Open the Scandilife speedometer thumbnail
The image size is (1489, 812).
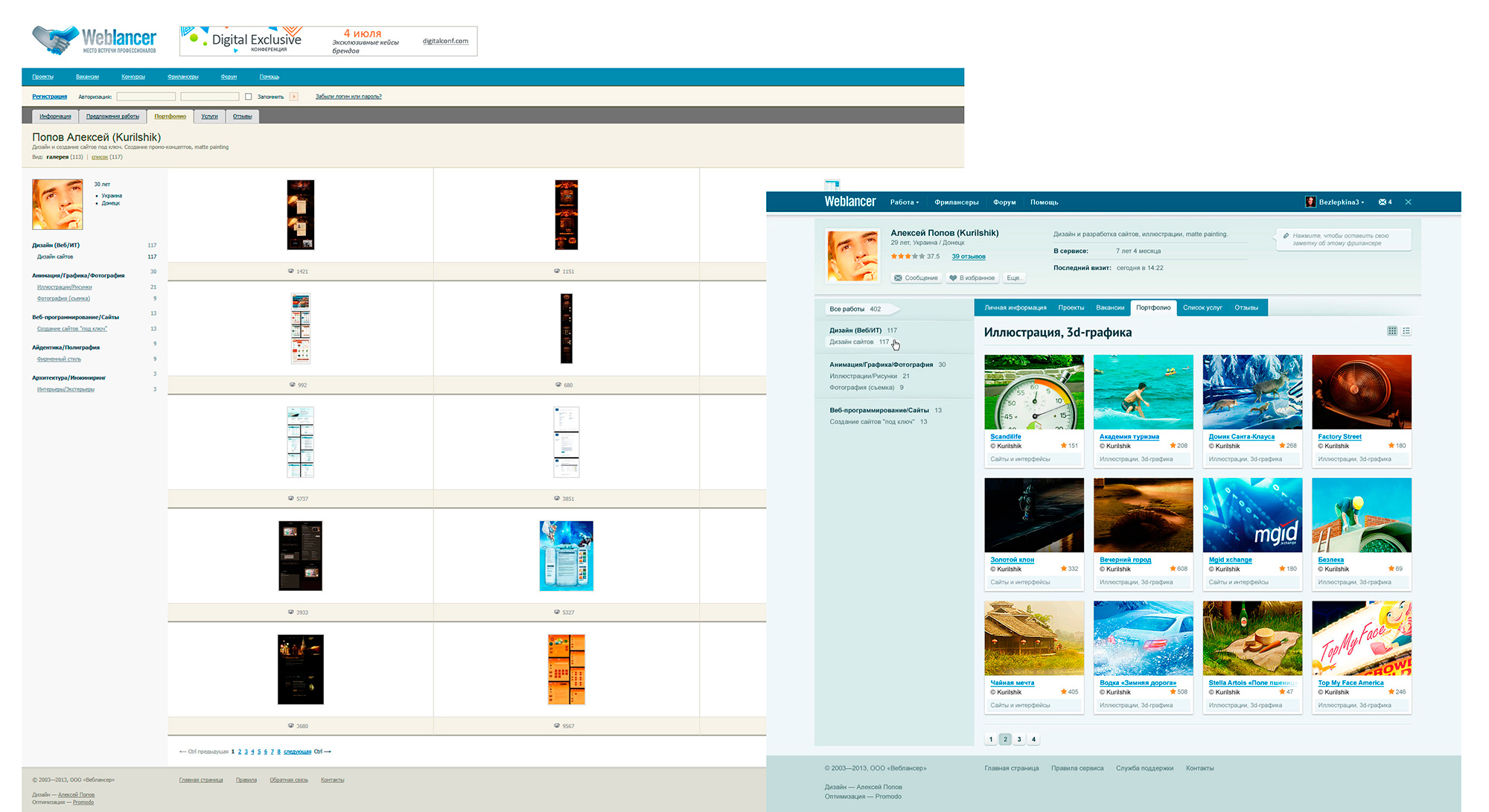pyautogui.click(x=1034, y=391)
